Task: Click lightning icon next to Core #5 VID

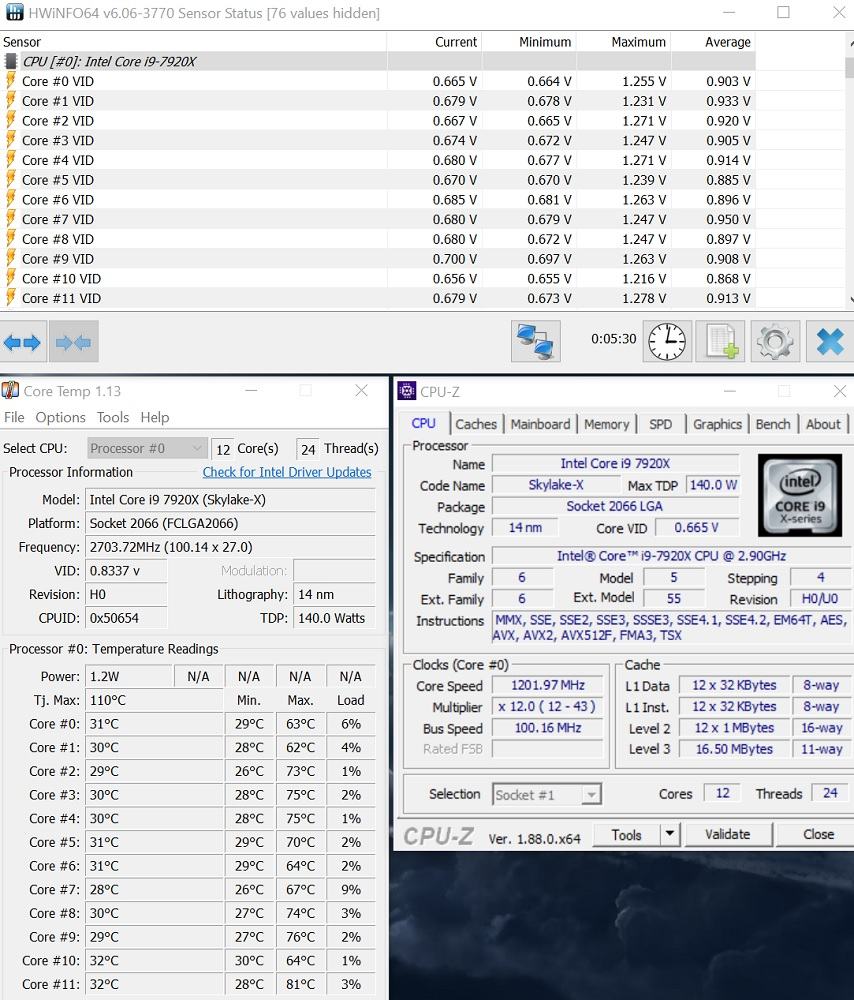Action: click(x=10, y=180)
